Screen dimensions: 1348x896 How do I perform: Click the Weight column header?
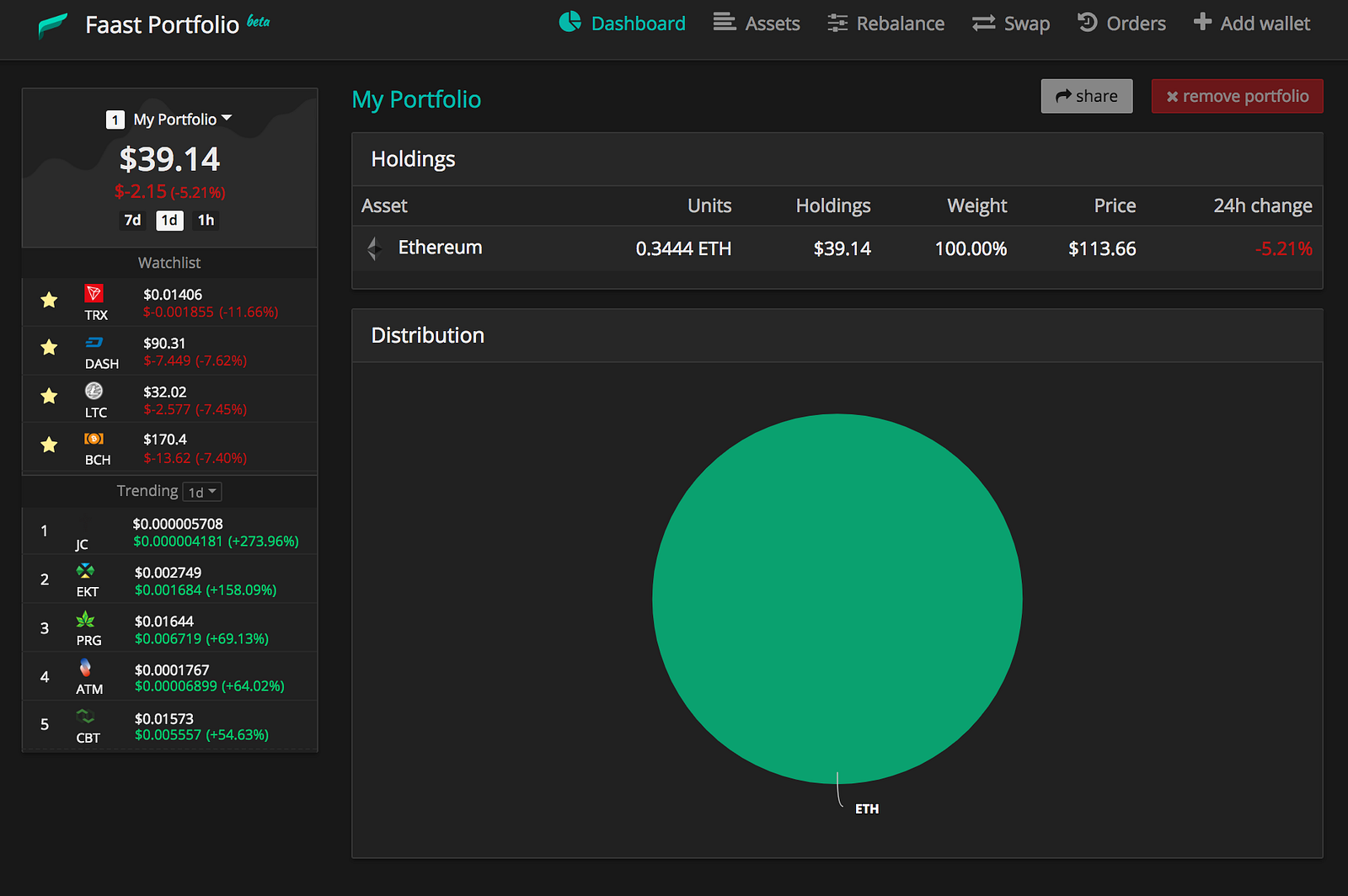click(977, 206)
